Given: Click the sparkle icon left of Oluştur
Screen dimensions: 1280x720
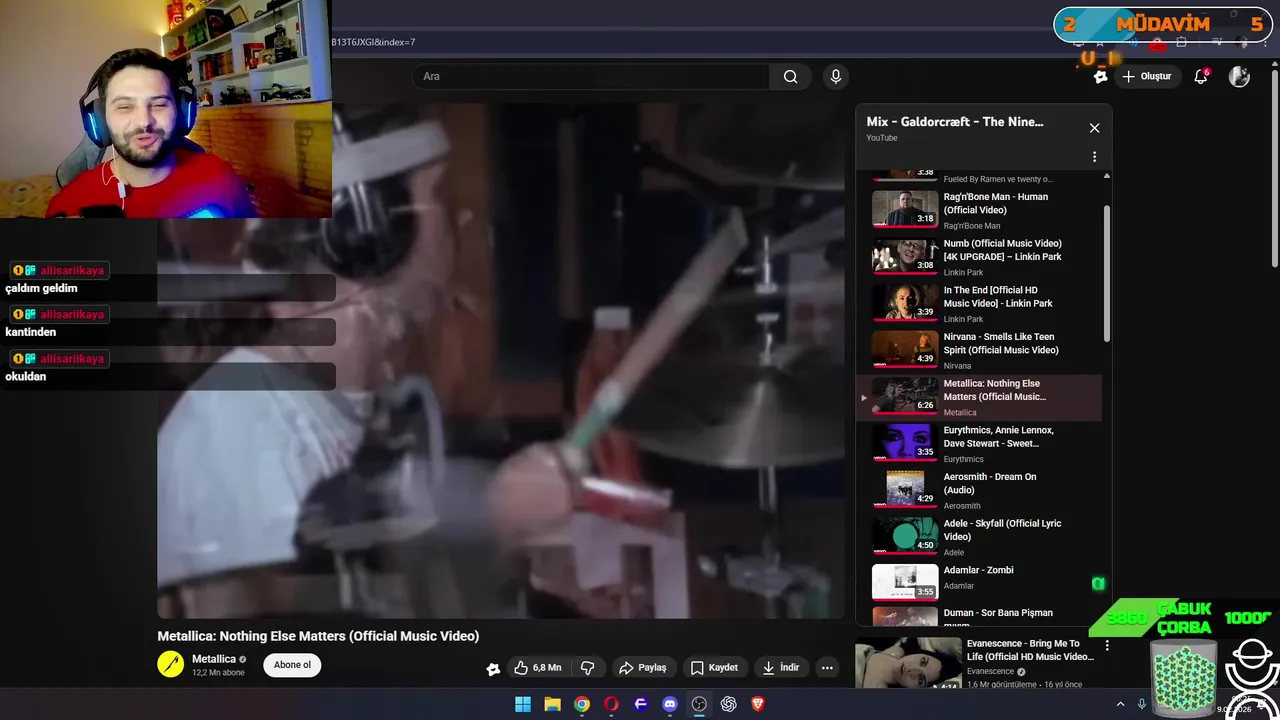Looking at the screenshot, I should 1100,77.
